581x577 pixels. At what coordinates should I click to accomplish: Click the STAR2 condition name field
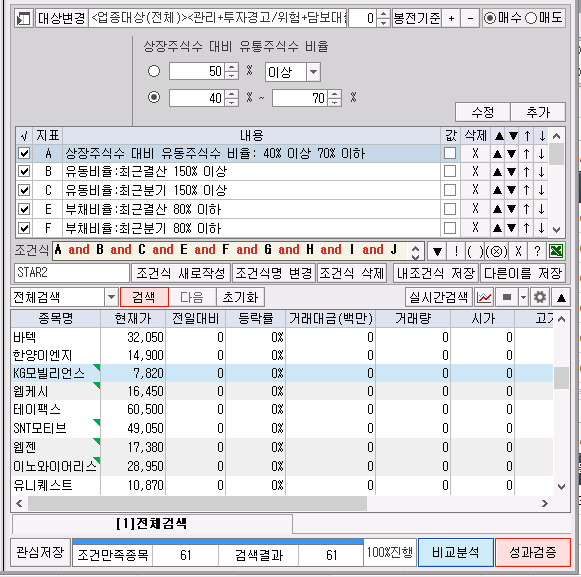click(x=72, y=273)
